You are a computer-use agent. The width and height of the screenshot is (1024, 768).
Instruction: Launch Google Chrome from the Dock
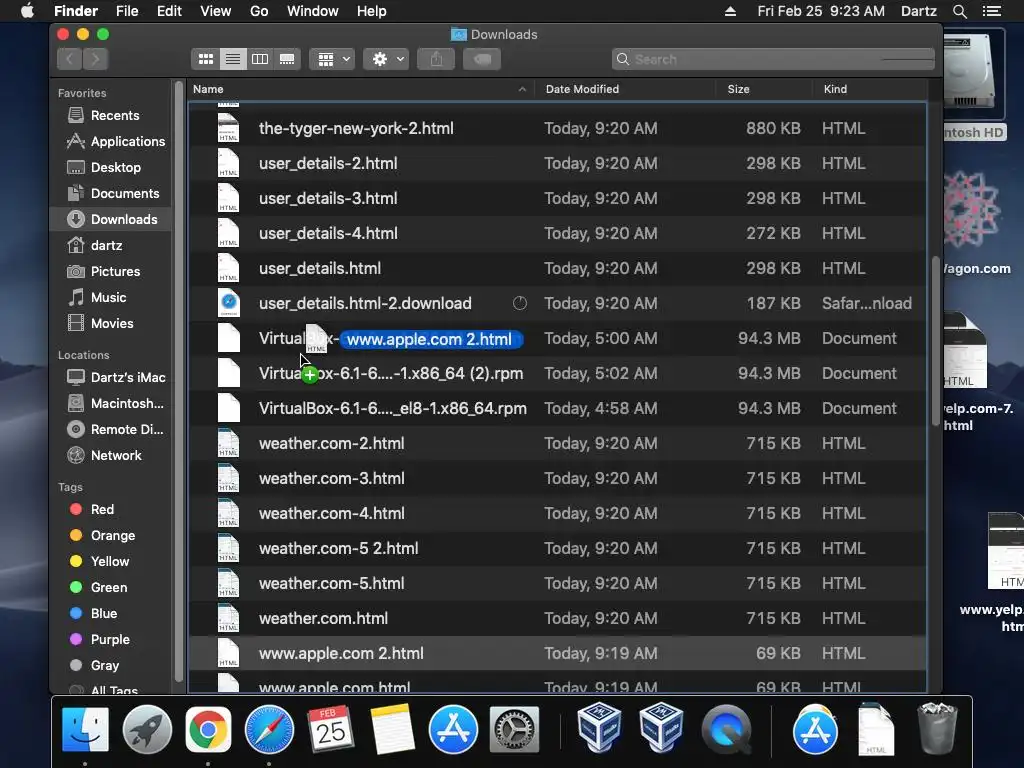pyautogui.click(x=208, y=729)
